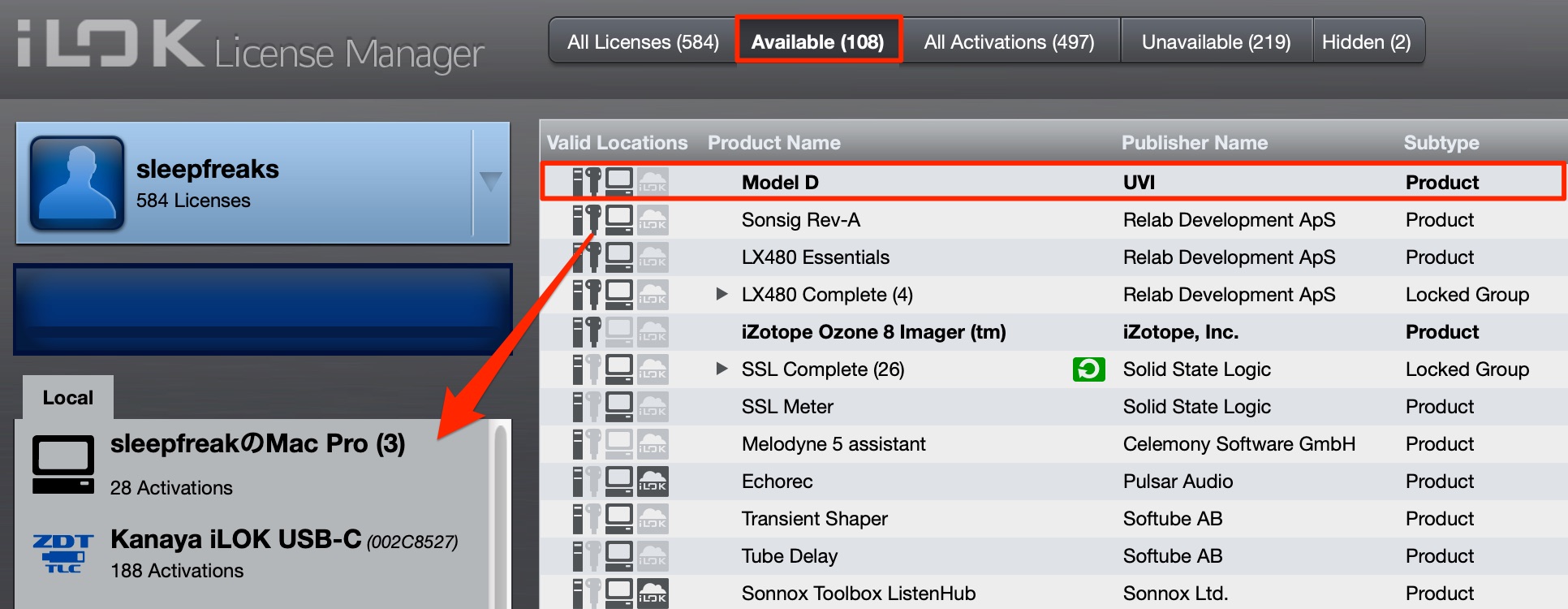This screenshot has height=609, width=1568.
Task: Click the computer icon in SSL Complete row
Action: tap(619, 369)
